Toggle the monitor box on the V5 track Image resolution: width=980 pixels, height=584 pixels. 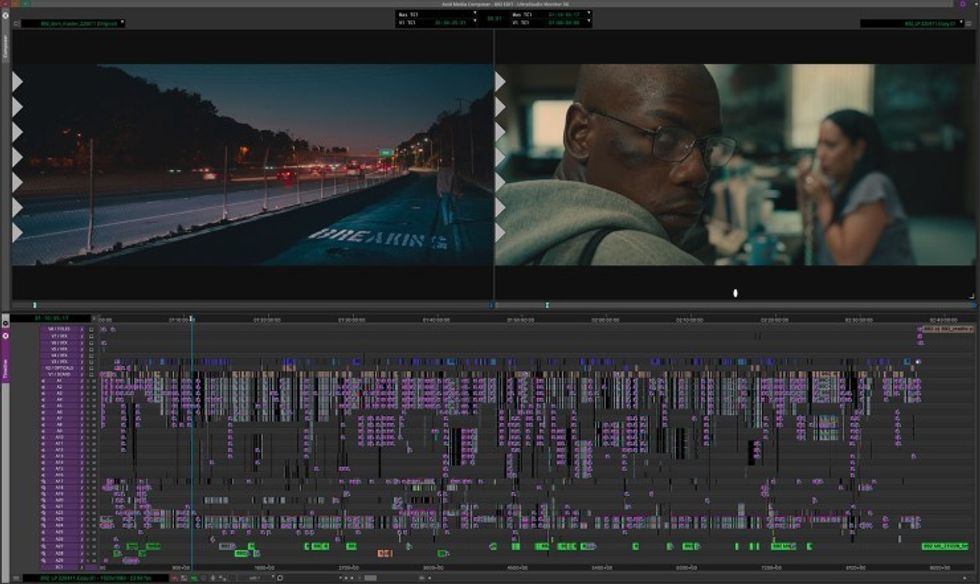pyautogui.click(x=91, y=349)
